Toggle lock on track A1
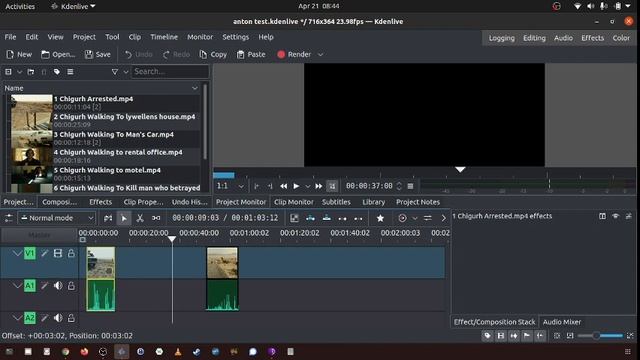The height and width of the screenshot is (360, 640). 71,286
